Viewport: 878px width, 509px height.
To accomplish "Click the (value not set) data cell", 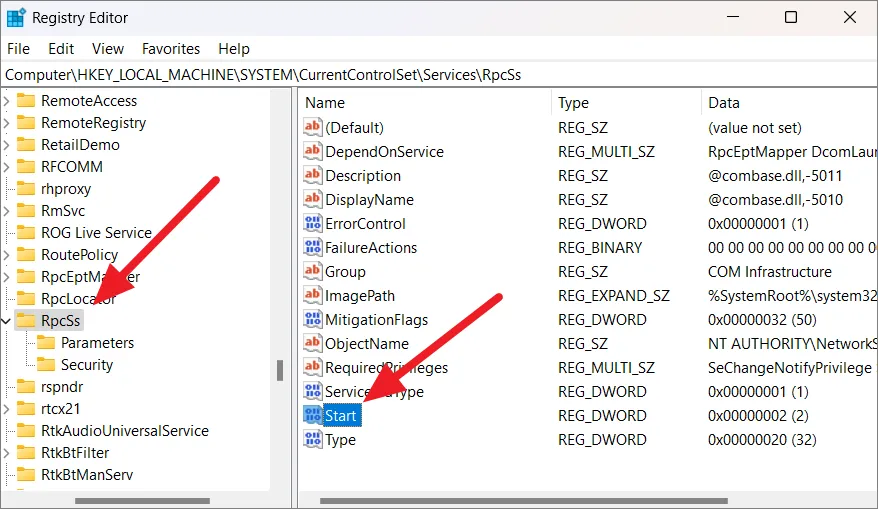I will pyautogui.click(x=754, y=127).
